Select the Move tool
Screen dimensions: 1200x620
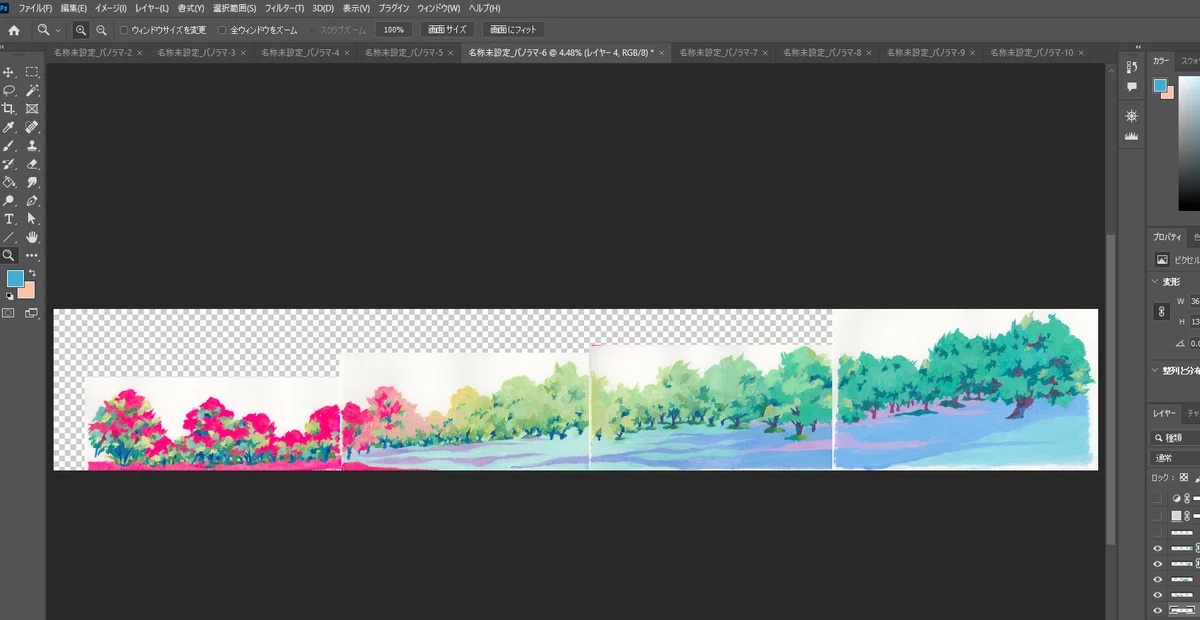(9, 72)
